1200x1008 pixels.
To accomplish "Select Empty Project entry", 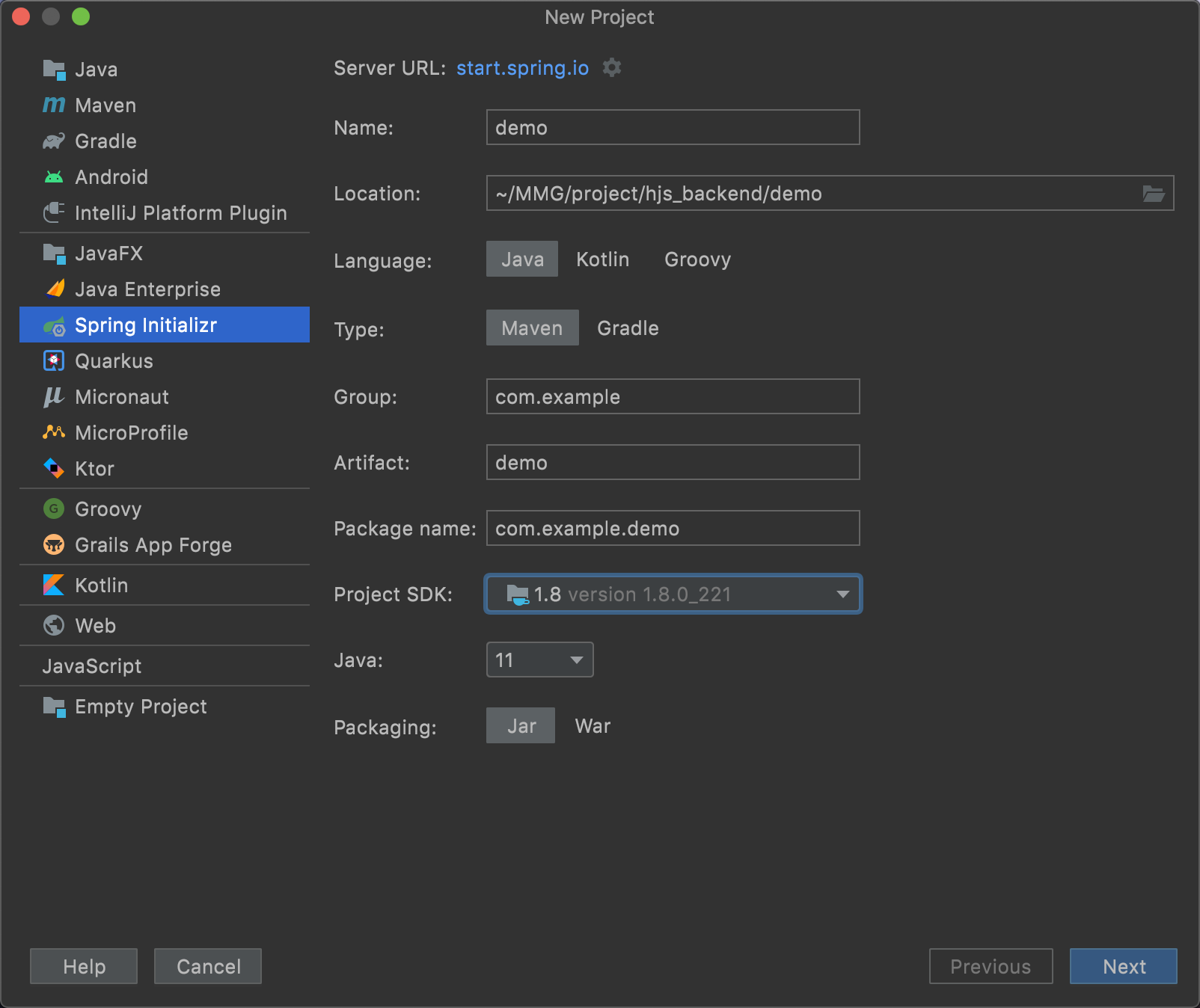I will 165,707.
